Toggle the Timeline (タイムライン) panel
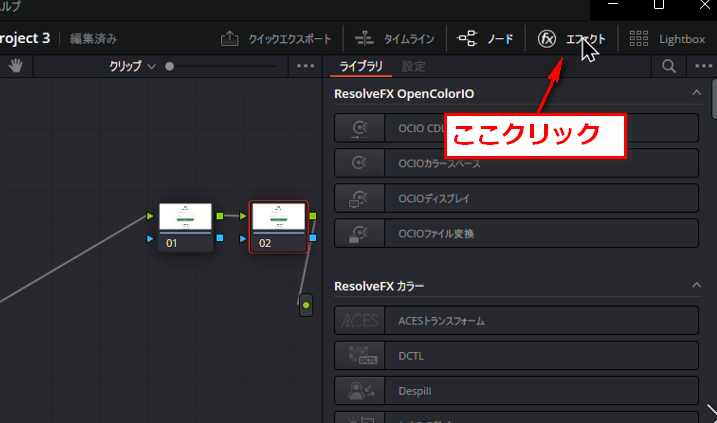This screenshot has height=423, width=717. 395,40
